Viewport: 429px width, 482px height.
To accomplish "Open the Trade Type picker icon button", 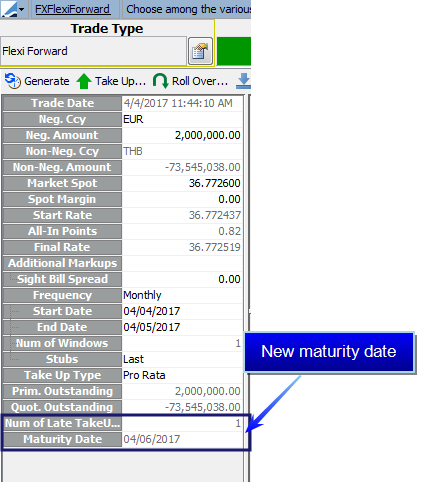I will pyautogui.click(x=200, y=51).
